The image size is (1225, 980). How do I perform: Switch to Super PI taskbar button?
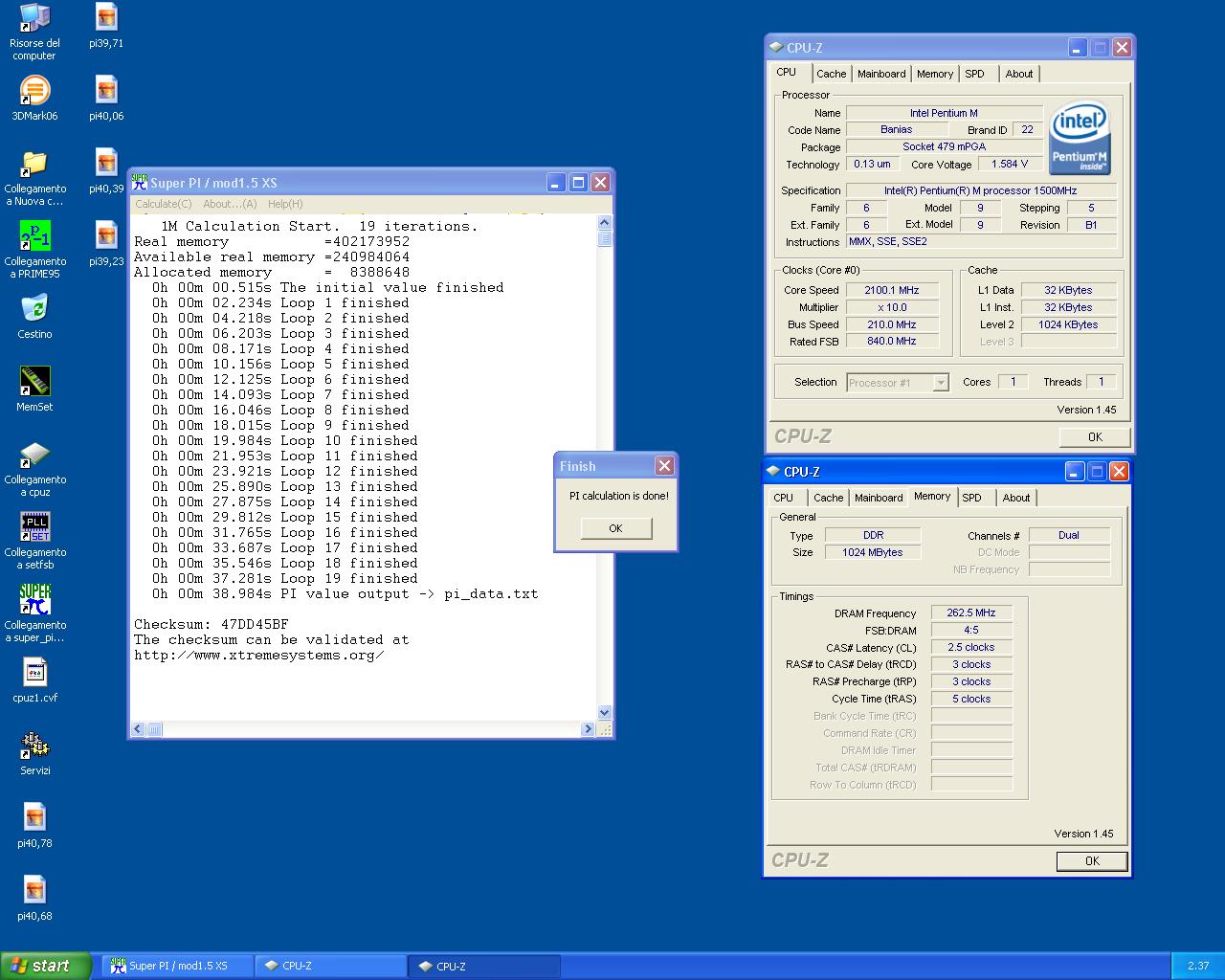(x=178, y=966)
